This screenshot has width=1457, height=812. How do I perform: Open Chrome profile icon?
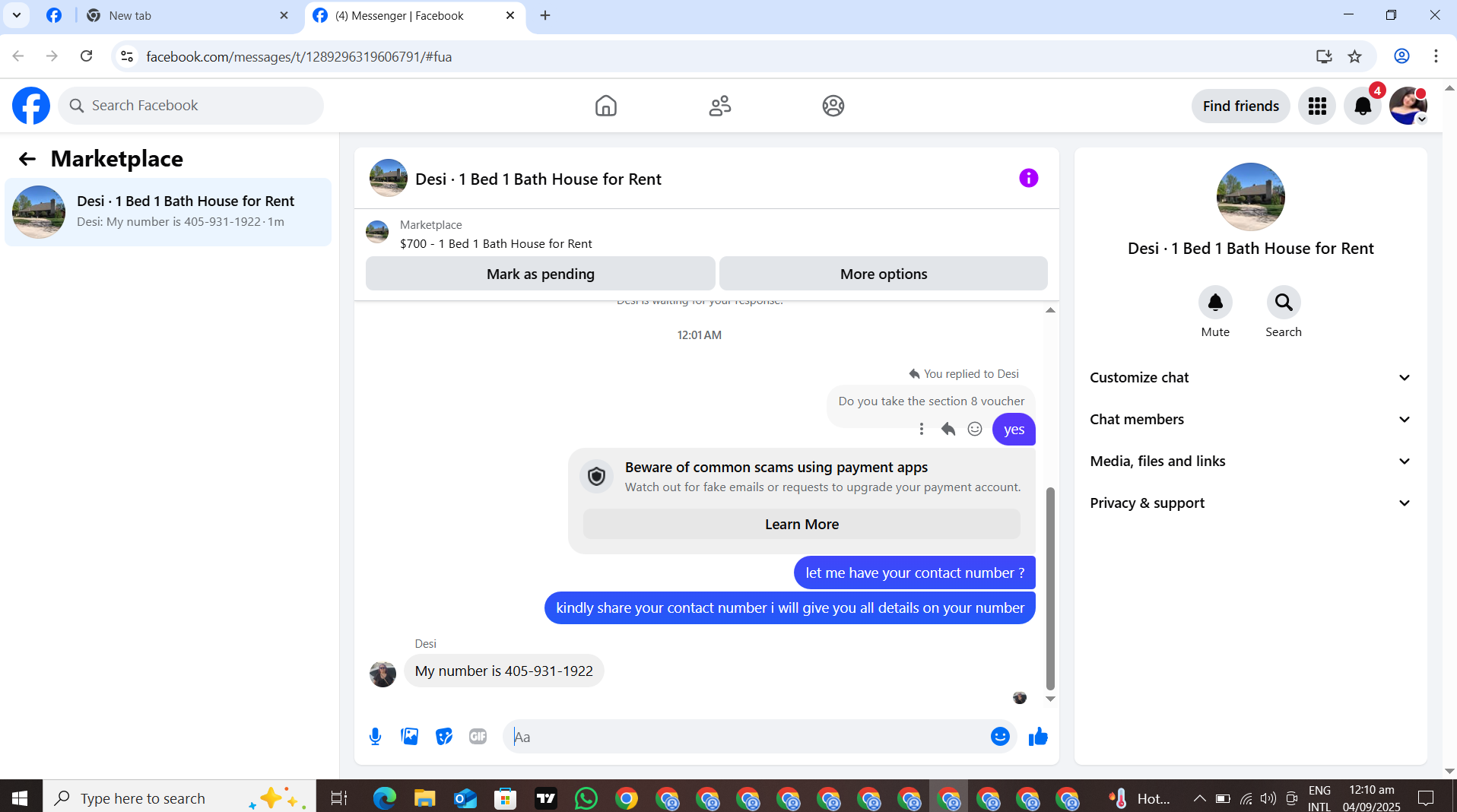1401,56
